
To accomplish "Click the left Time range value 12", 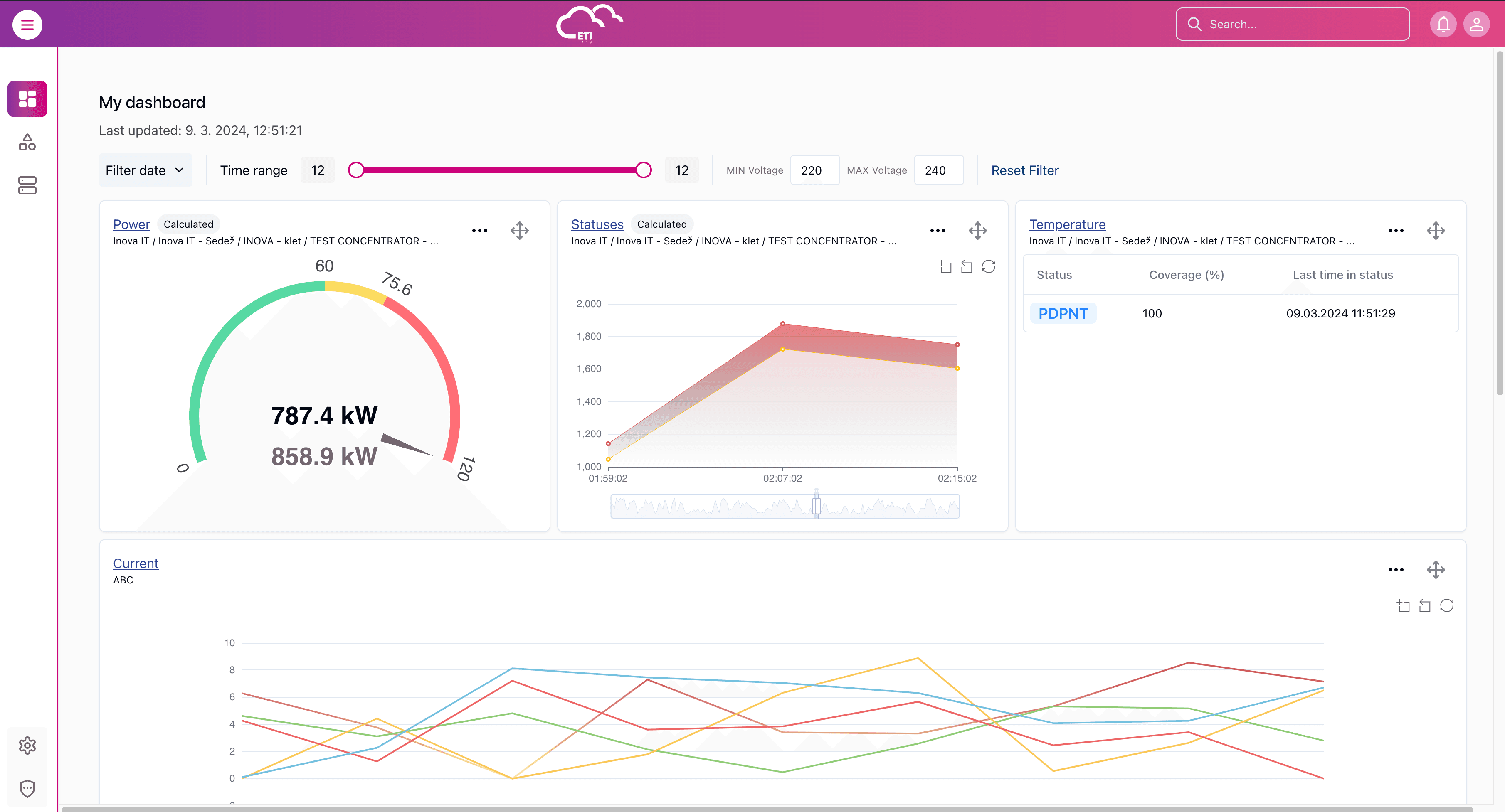I will (317, 170).
